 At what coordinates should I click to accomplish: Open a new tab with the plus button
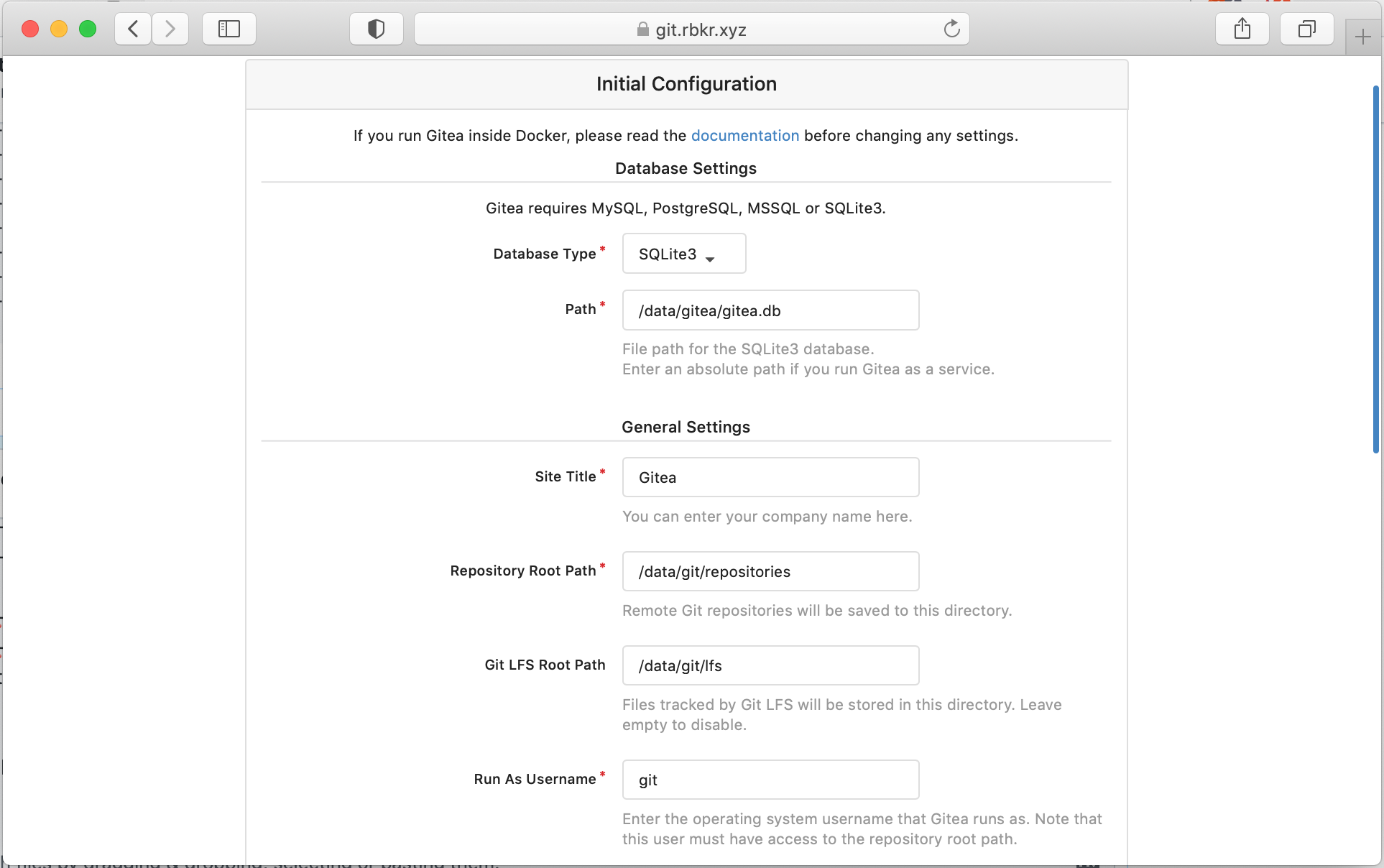pos(1363,37)
